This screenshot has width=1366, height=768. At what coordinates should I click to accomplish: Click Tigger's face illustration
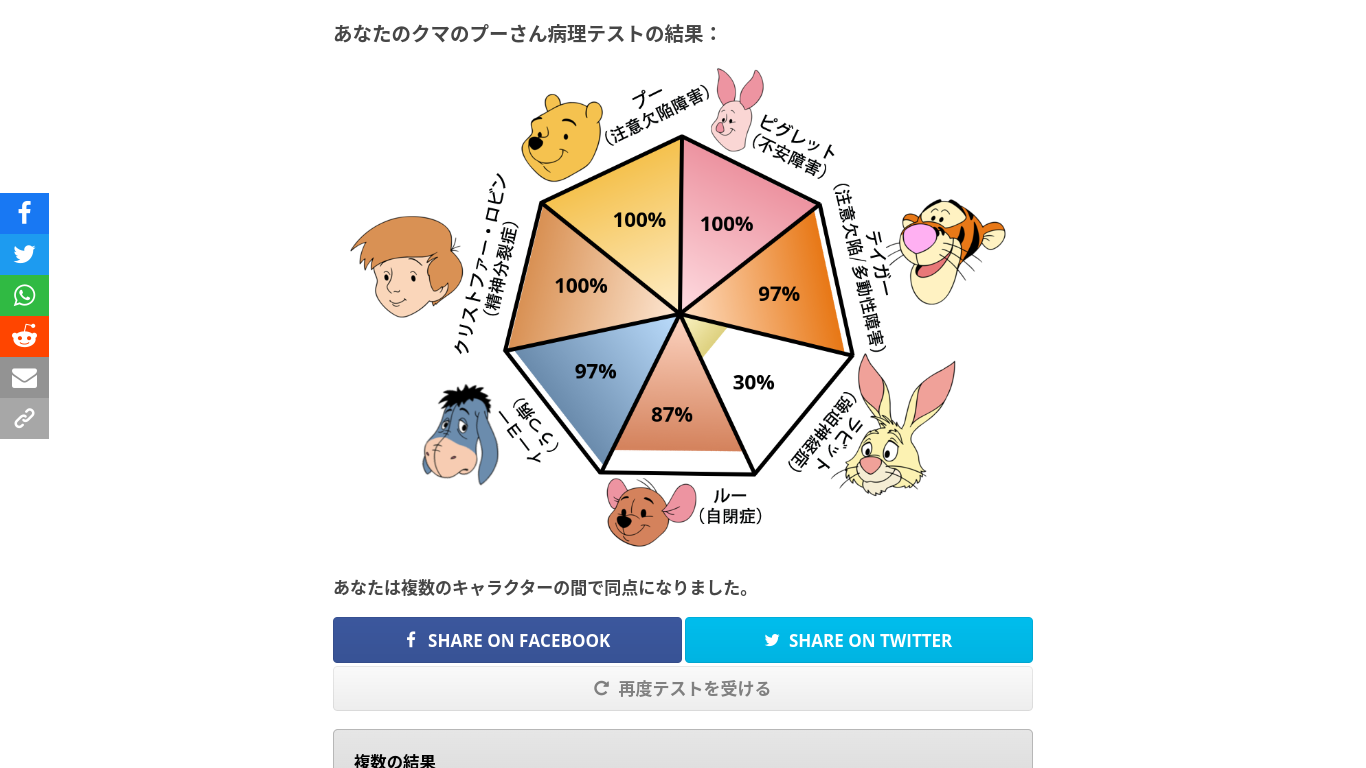pos(948,248)
